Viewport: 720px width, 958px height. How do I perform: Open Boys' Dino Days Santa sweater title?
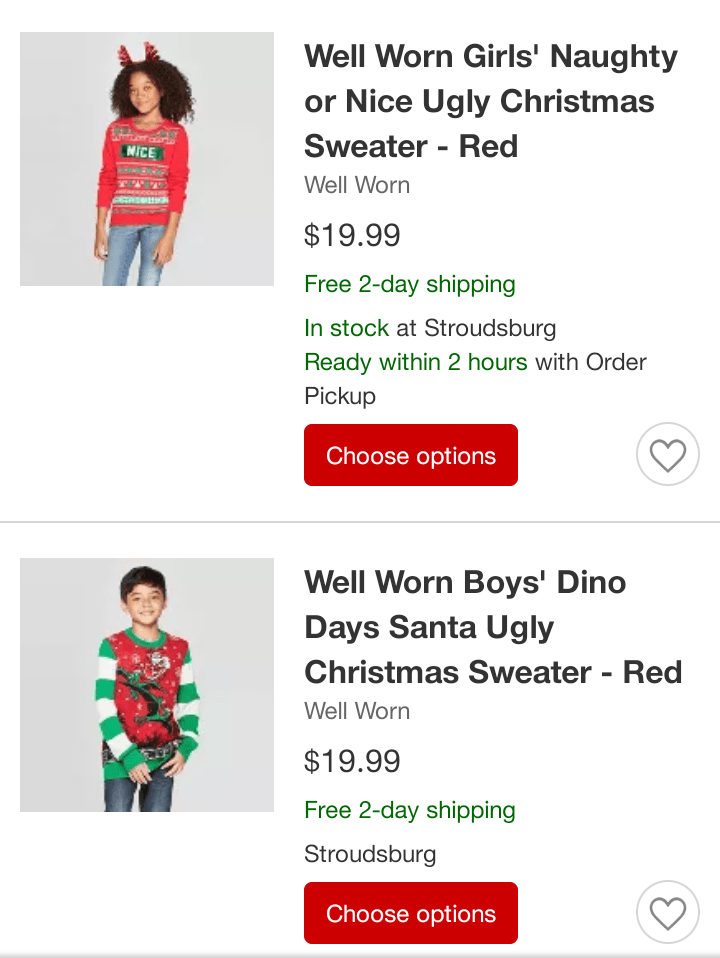coord(492,627)
